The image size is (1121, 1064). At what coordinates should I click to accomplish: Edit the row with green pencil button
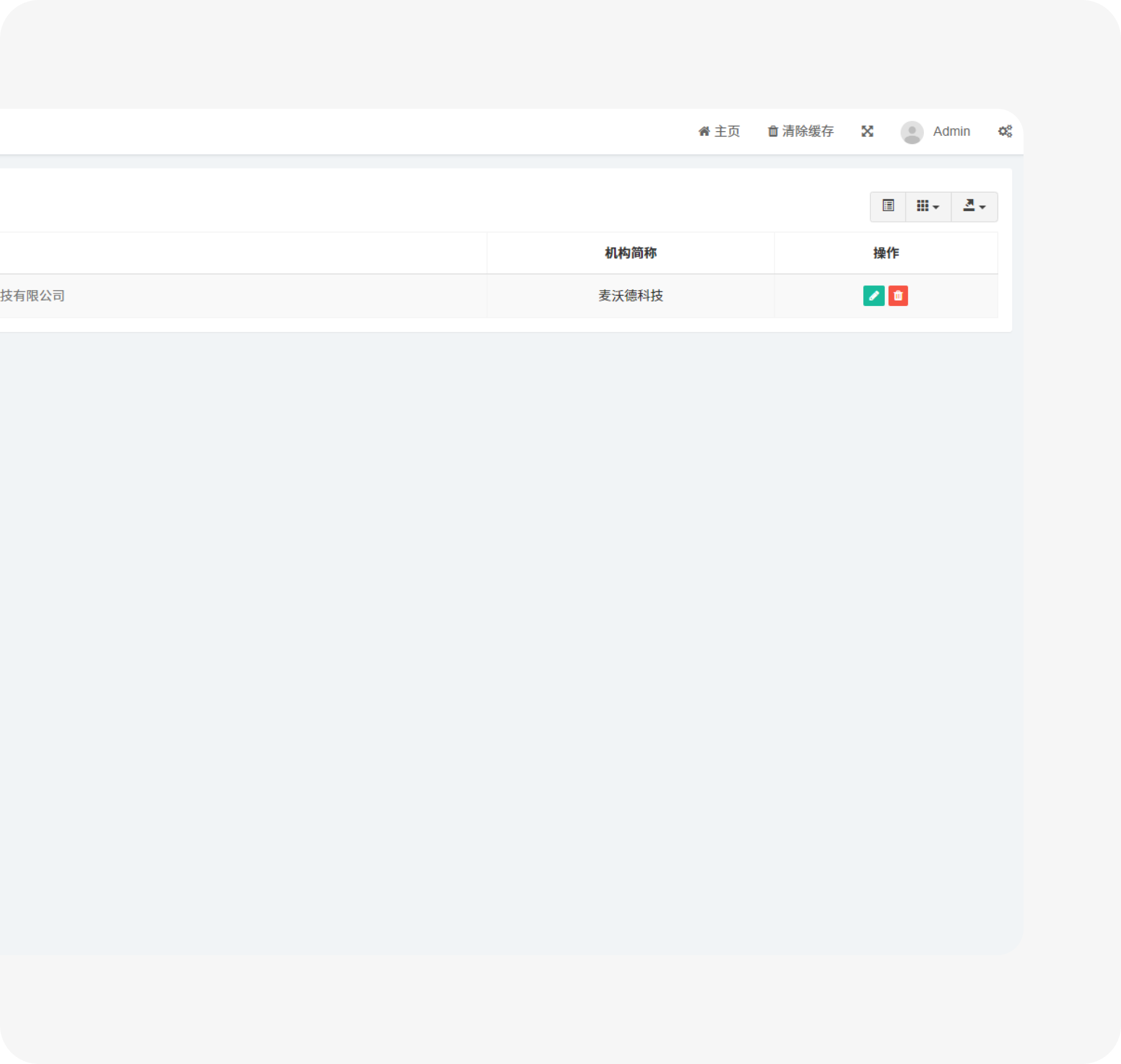[x=874, y=296]
